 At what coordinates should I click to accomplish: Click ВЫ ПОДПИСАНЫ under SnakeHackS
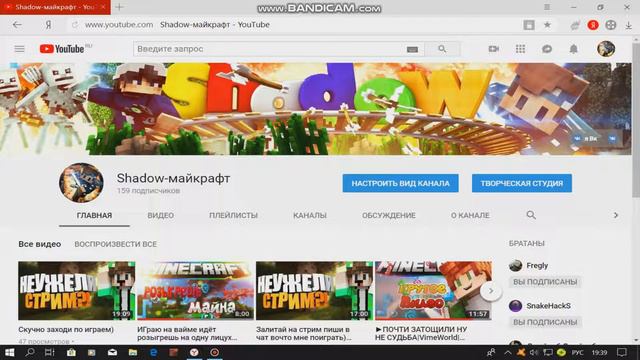(x=545, y=322)
